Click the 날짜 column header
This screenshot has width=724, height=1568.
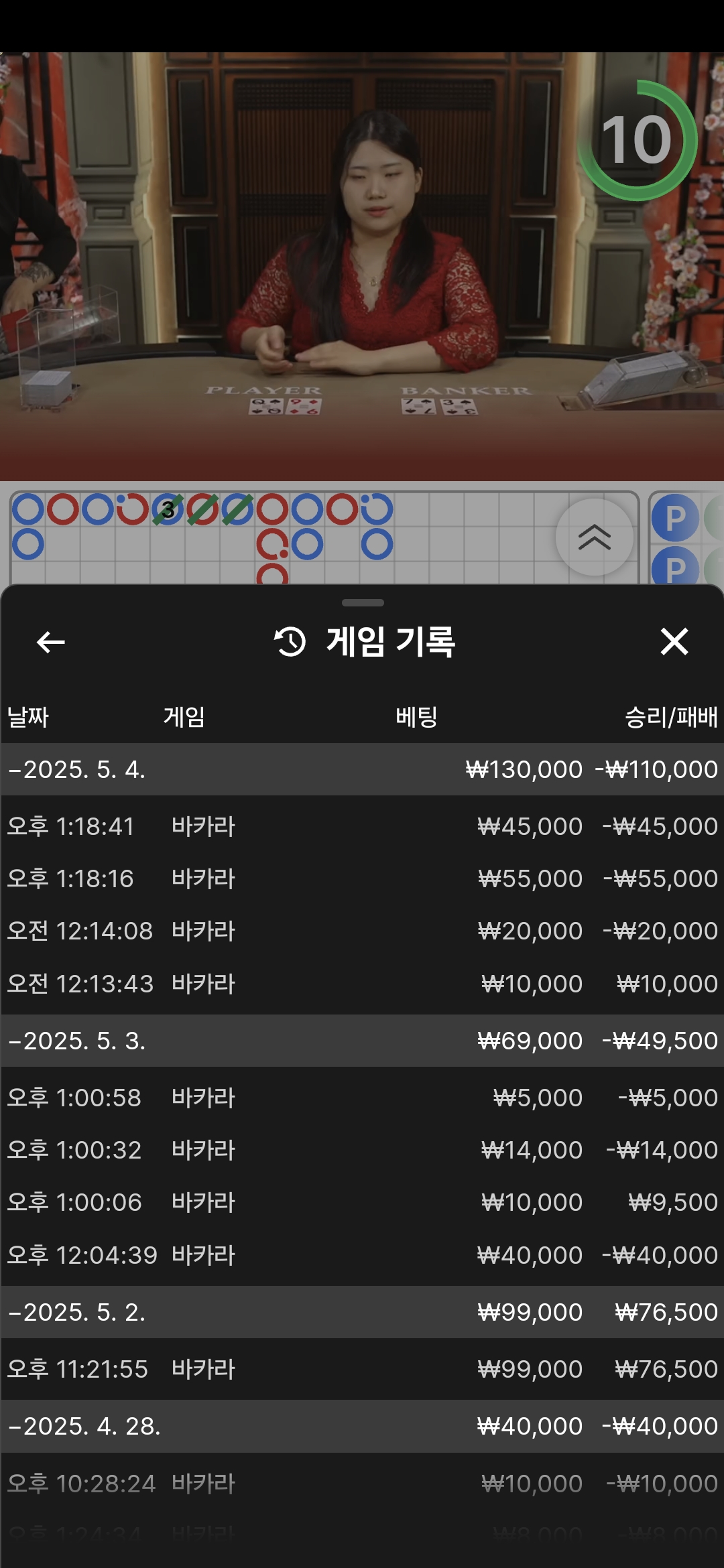point(28,717)
